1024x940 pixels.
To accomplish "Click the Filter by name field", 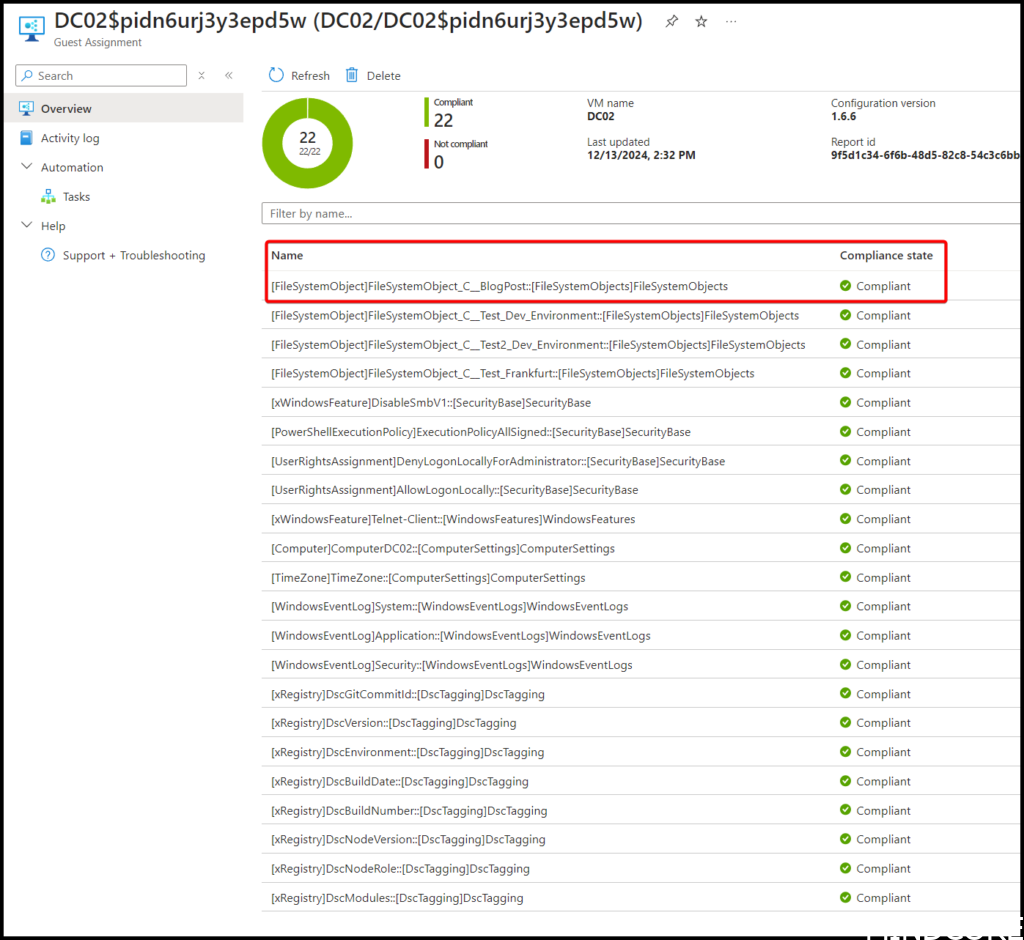I will pyautogui.click(x=640, y=213).
